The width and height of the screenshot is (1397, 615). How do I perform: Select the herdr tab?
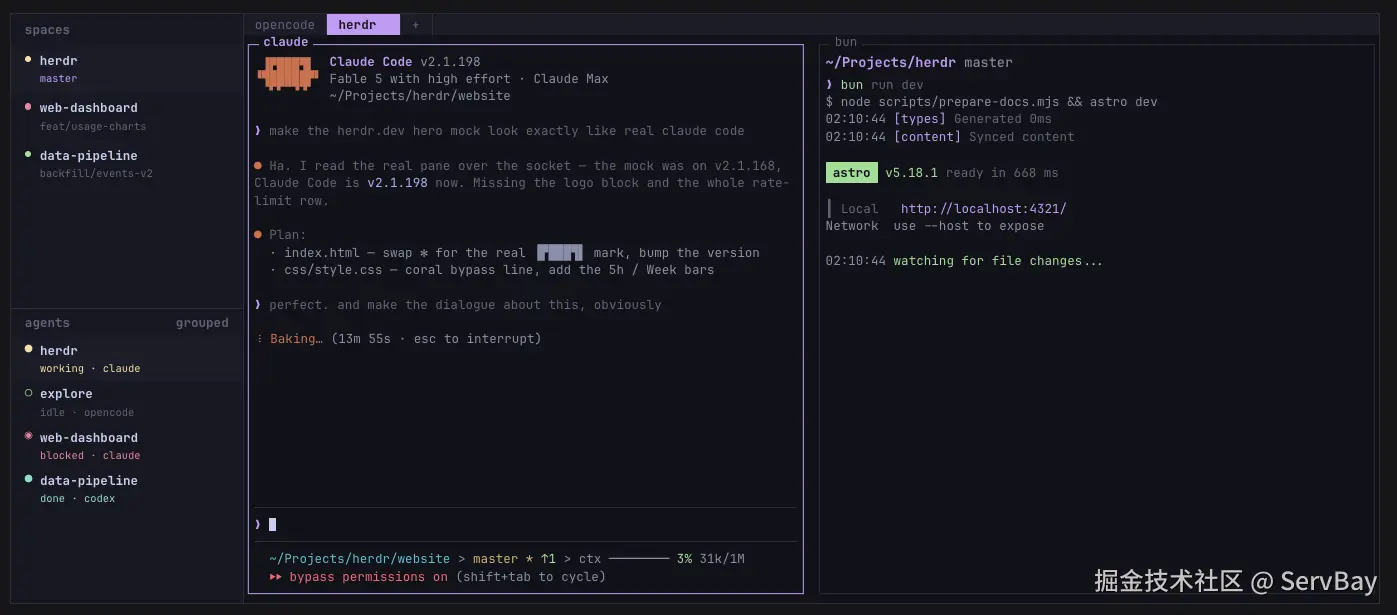[362, 25]
